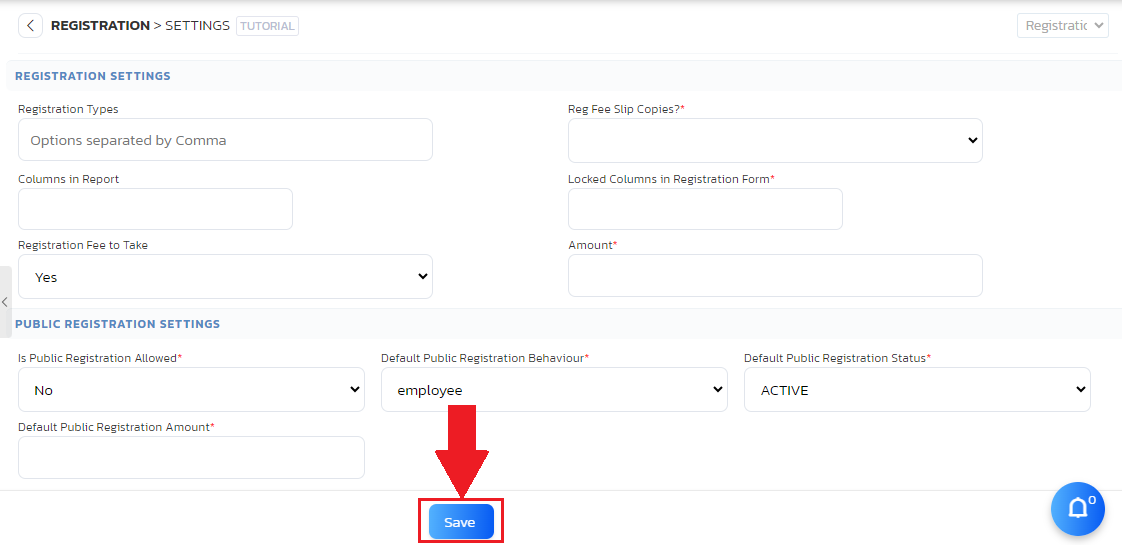Click the Amount input field

tap(775, 276)
